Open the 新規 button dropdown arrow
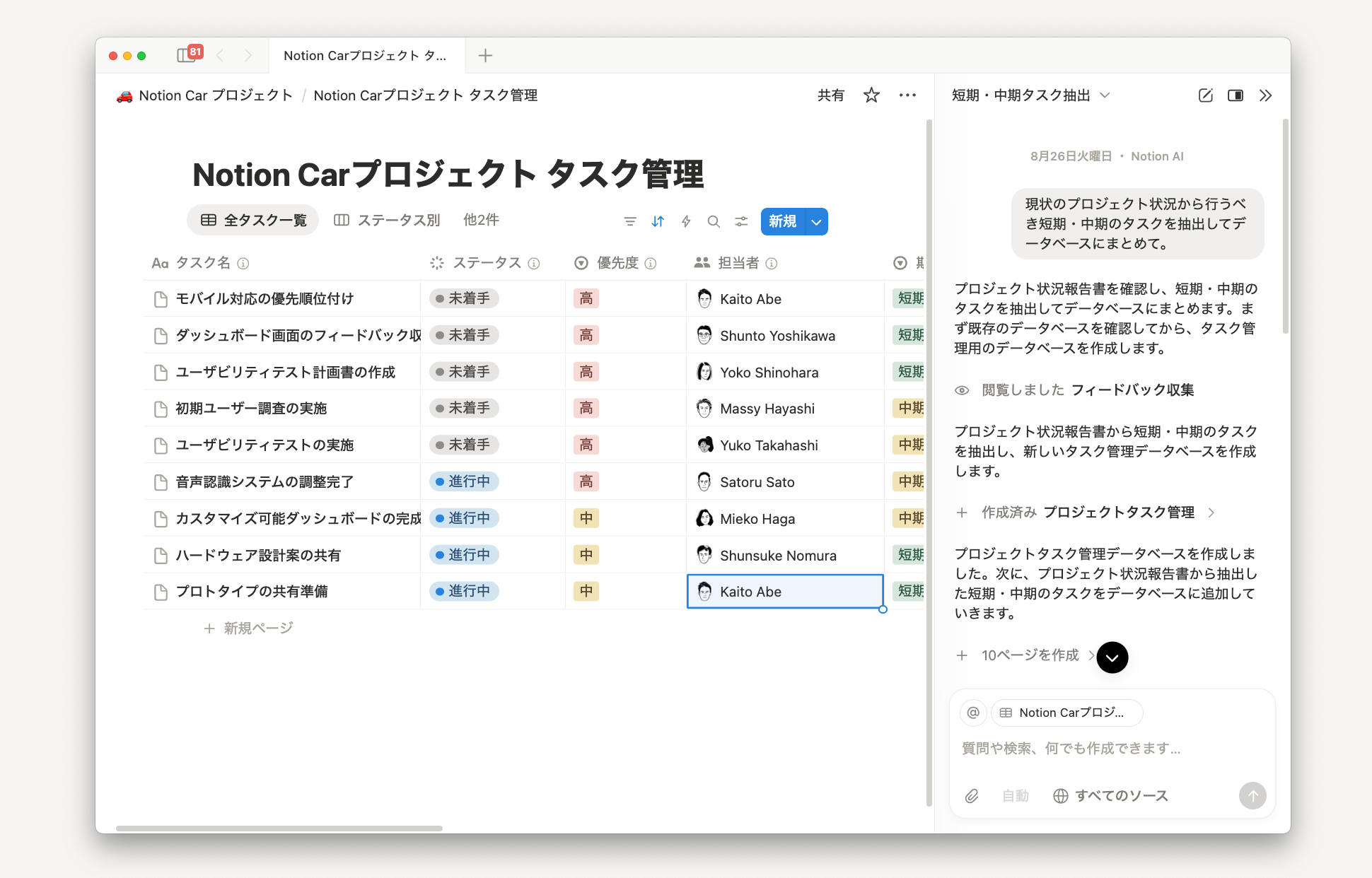The width and height of the screenshot is (1372, 878). click(815, 221)
